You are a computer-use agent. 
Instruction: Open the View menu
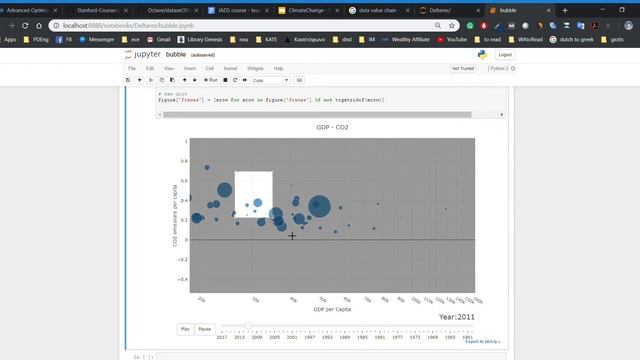click(x=169, y=69)
